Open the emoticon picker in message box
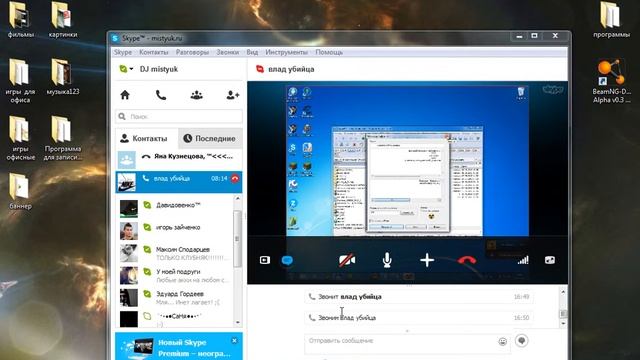Screen dimensions: 640x360 point(502,341)
